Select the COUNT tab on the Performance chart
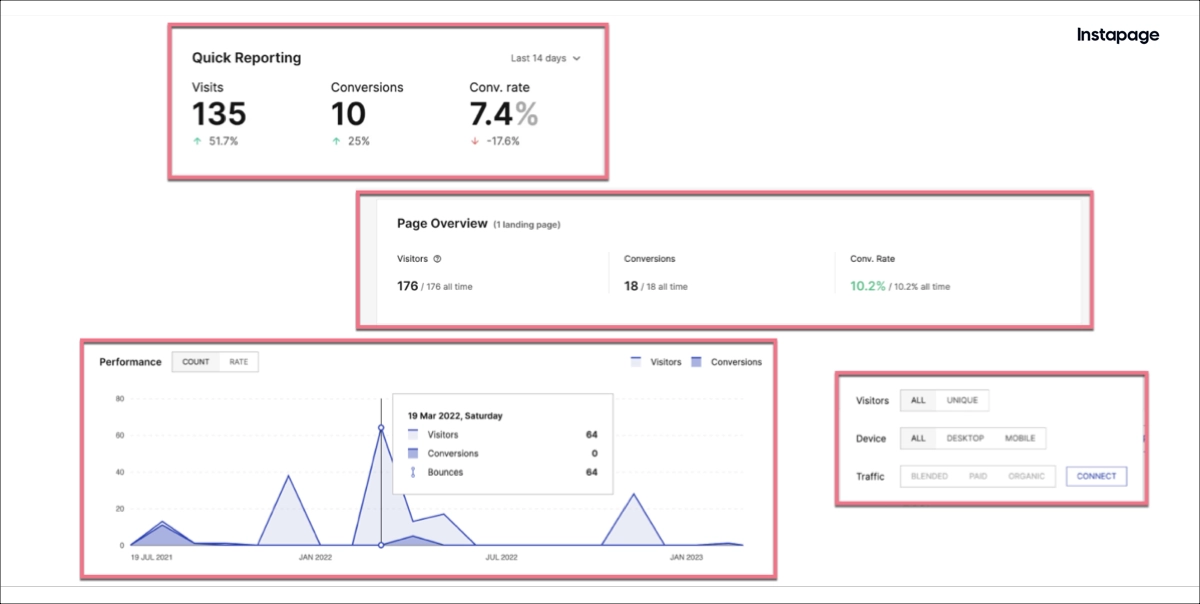The width and height of the screenshot is (1200, 604). click(x=196, y=362)
